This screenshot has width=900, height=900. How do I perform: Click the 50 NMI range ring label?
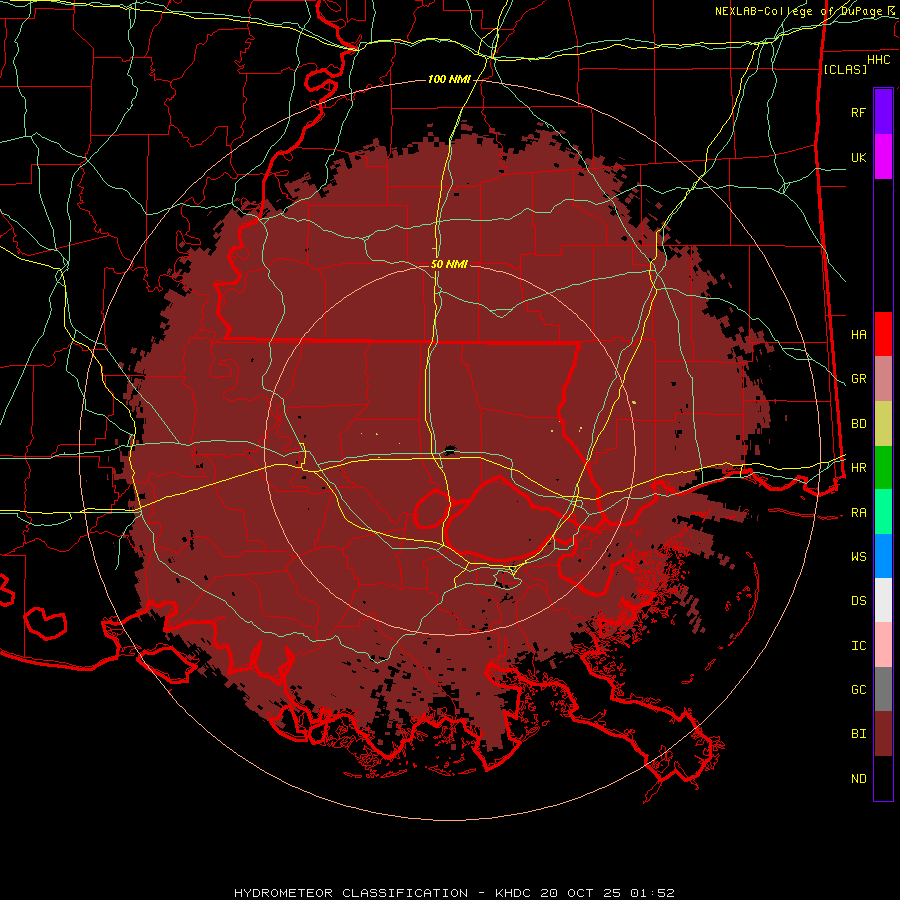pos(449,264)
